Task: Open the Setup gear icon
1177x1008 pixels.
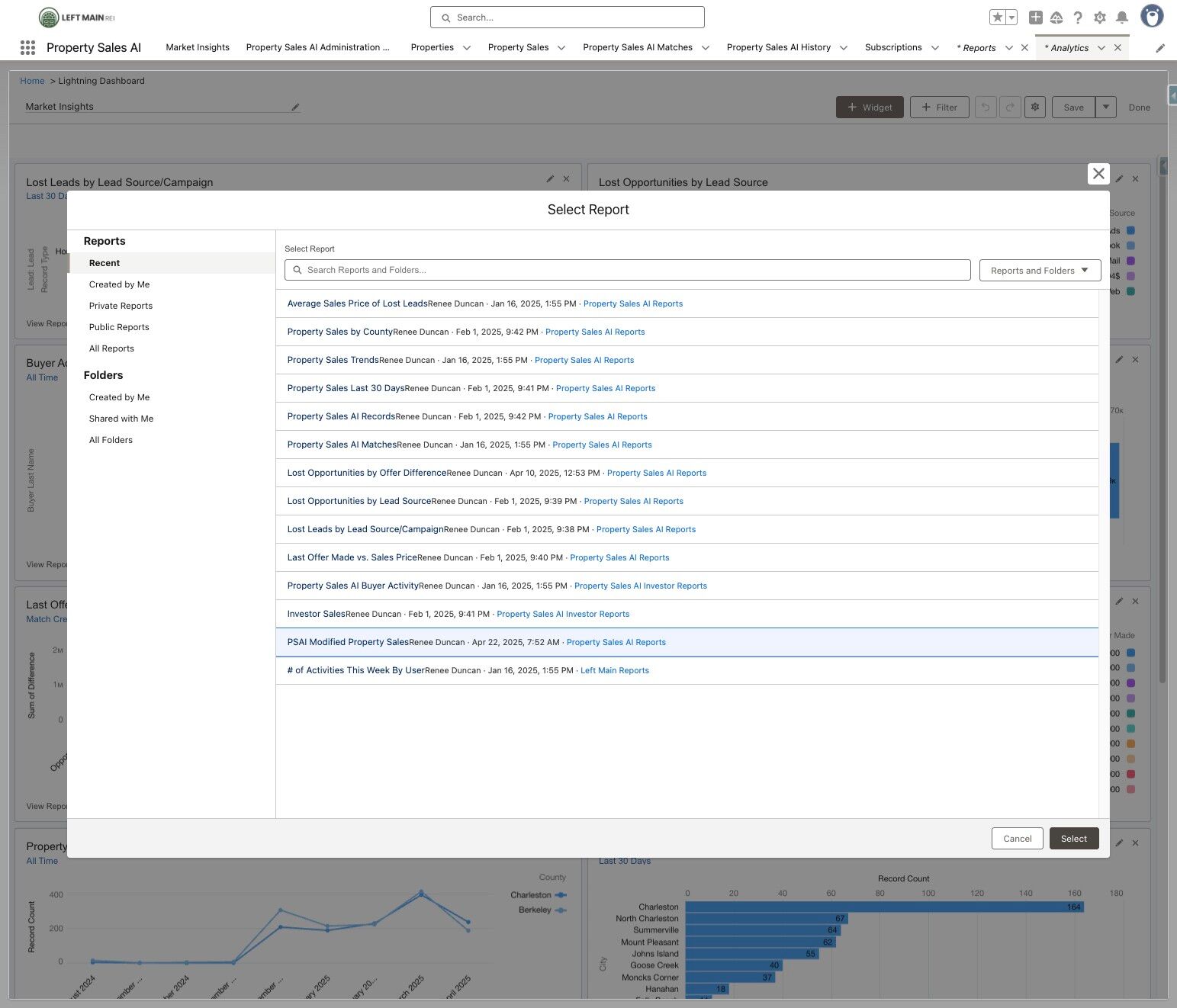Action: [1100, 18]
